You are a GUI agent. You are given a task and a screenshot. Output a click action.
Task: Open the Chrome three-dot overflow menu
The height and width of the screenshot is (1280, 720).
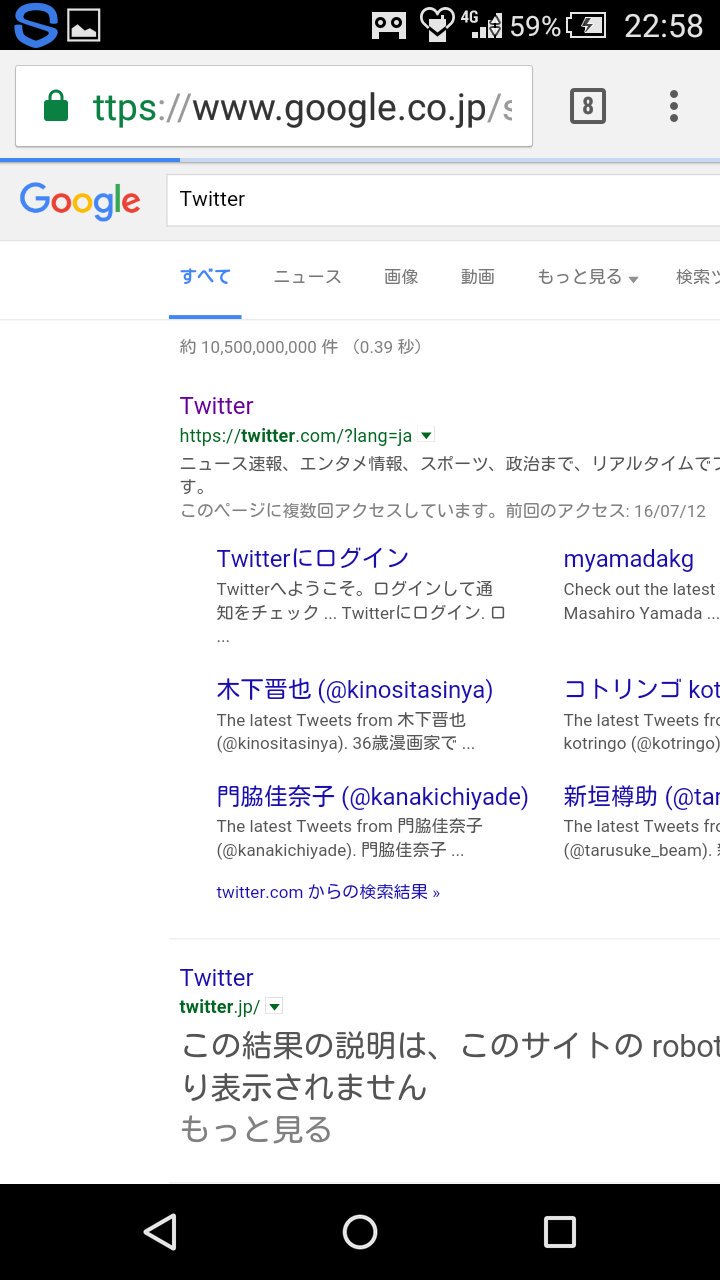(674, 106)
